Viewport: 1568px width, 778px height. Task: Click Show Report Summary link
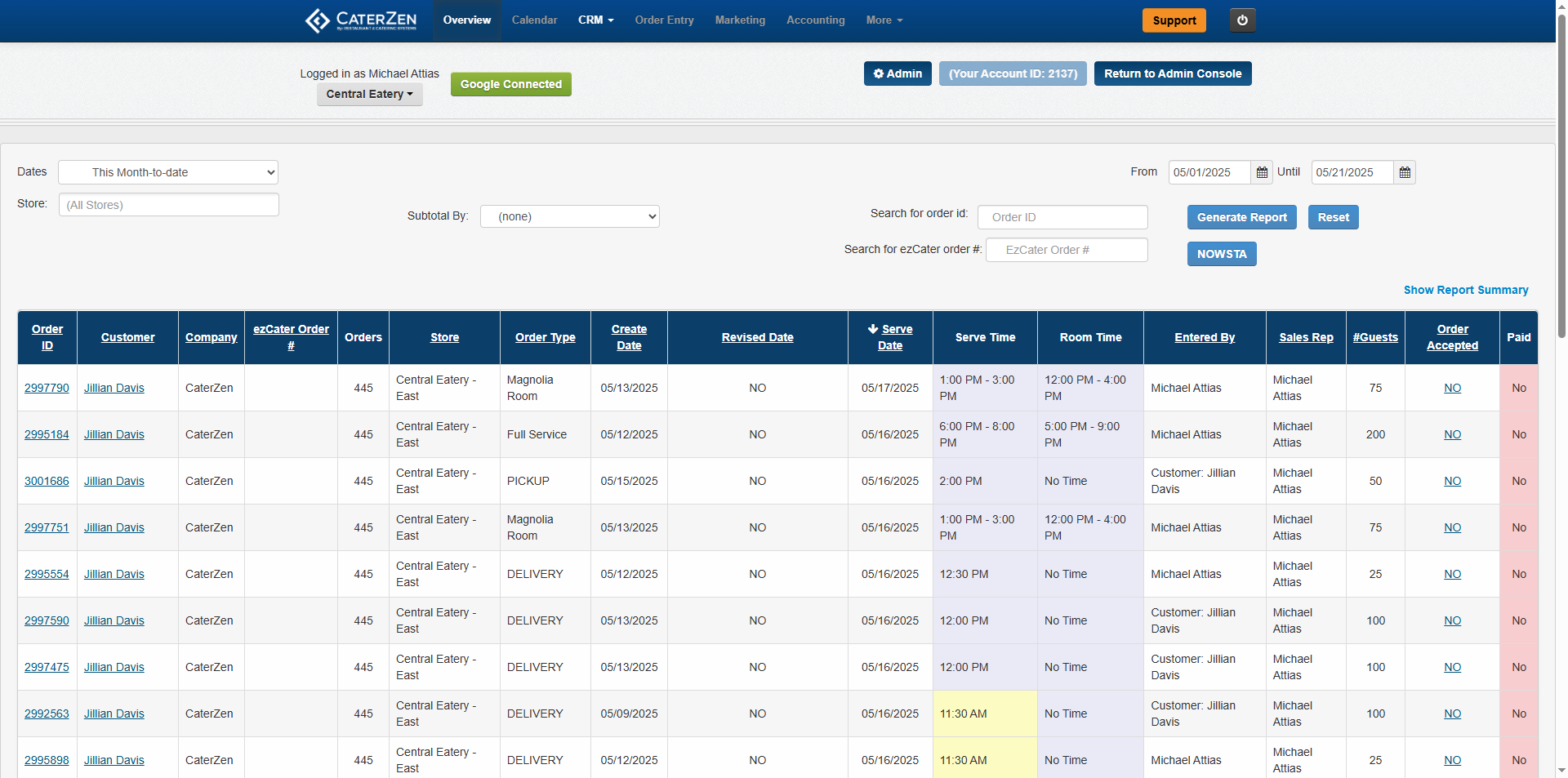(1465, 290)
